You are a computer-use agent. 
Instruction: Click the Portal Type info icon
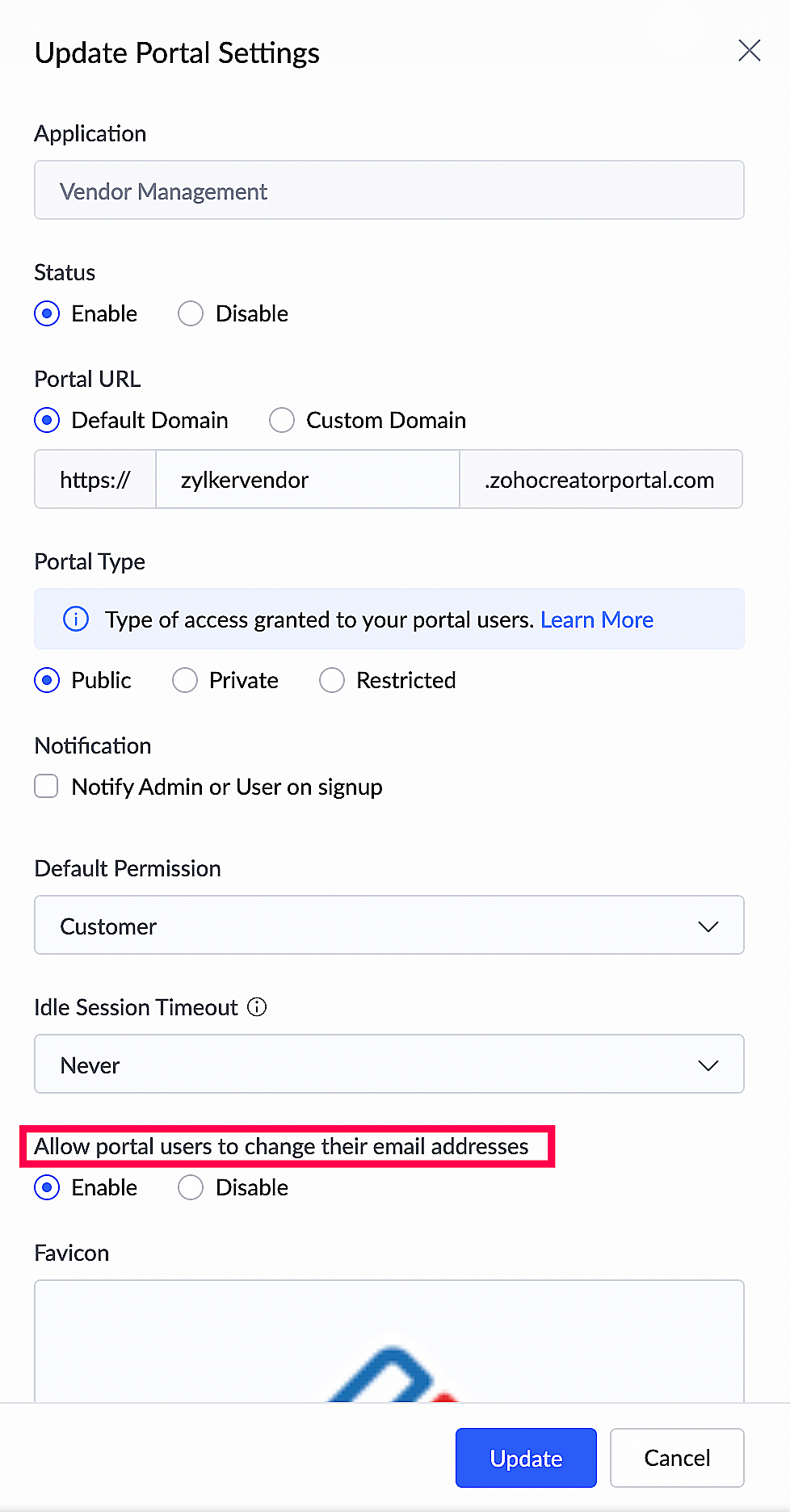tap(76, 619)
